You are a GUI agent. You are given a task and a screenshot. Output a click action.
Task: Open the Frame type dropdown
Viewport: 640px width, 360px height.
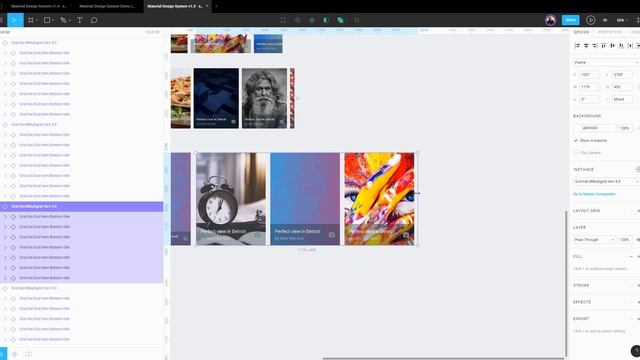[x=606, y=62]
